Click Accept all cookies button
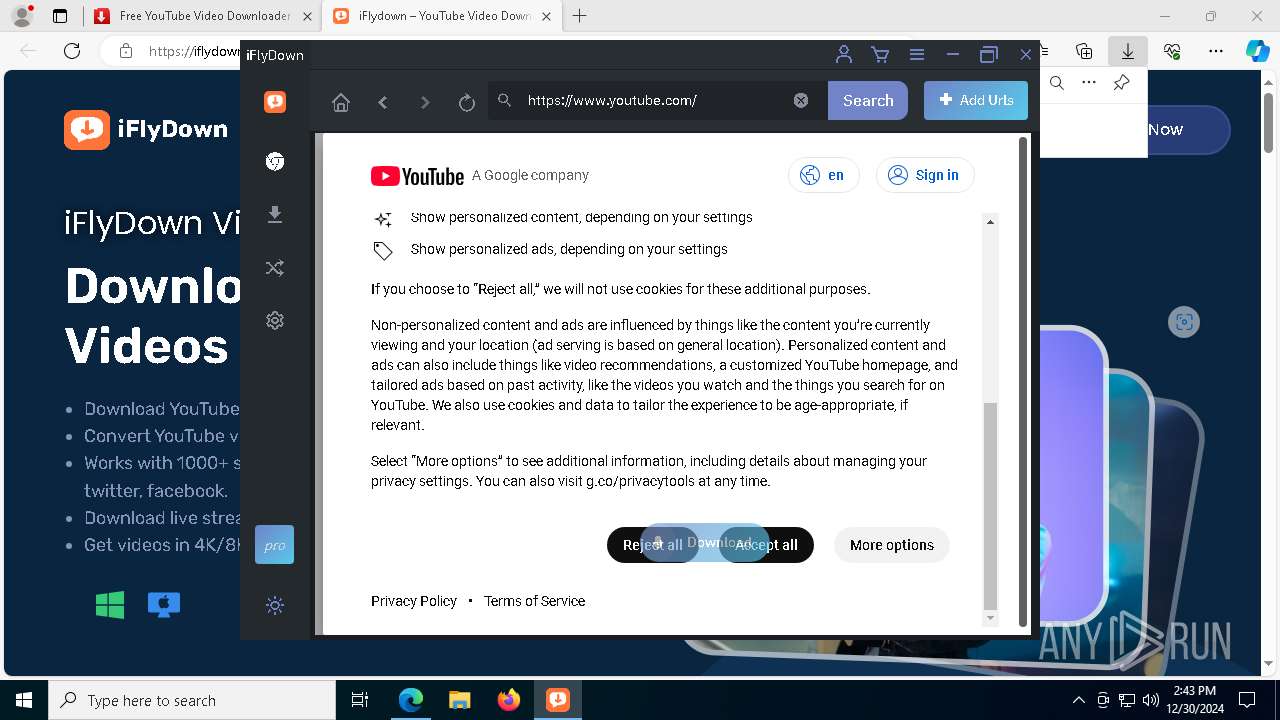This screenshot has width=1280, height=720. tap(766, 545)
